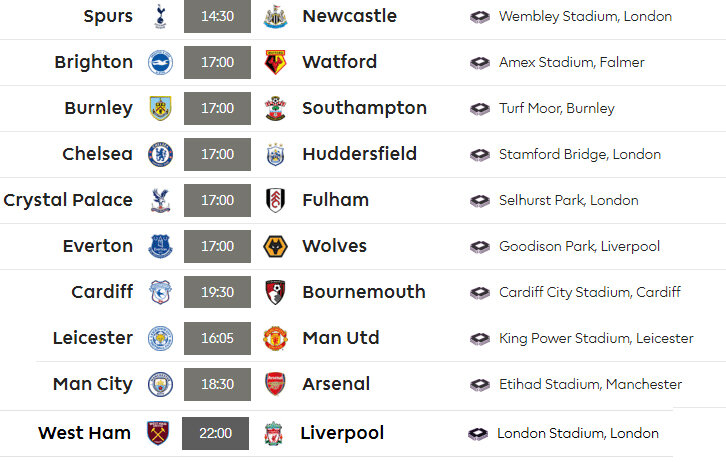
Task: Open the 14:30 Spurs kickoff time box
Action: pyautogui.click(x=217, y=16)
